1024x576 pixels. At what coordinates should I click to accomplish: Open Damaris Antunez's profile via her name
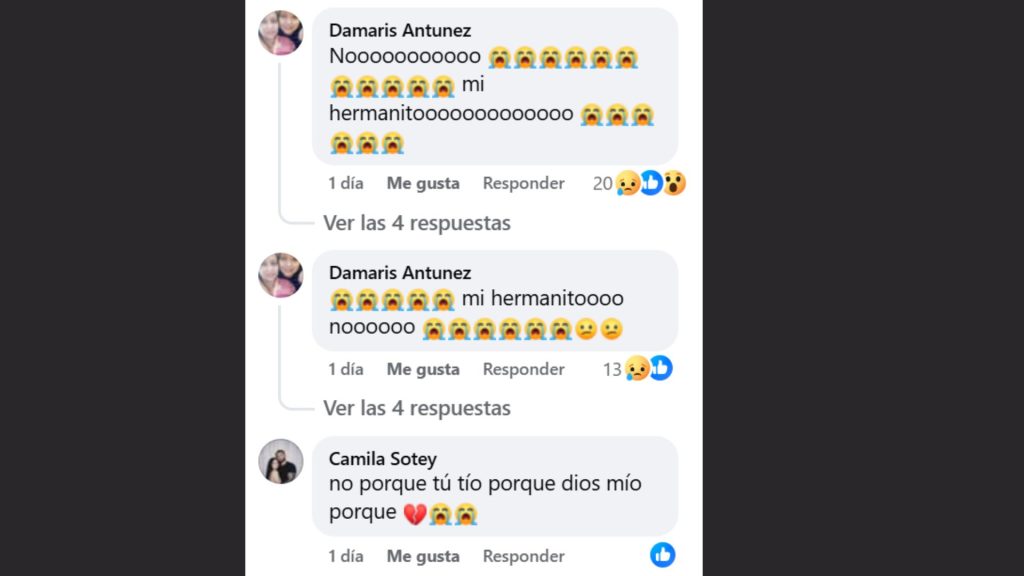click(x=399, y=30)
